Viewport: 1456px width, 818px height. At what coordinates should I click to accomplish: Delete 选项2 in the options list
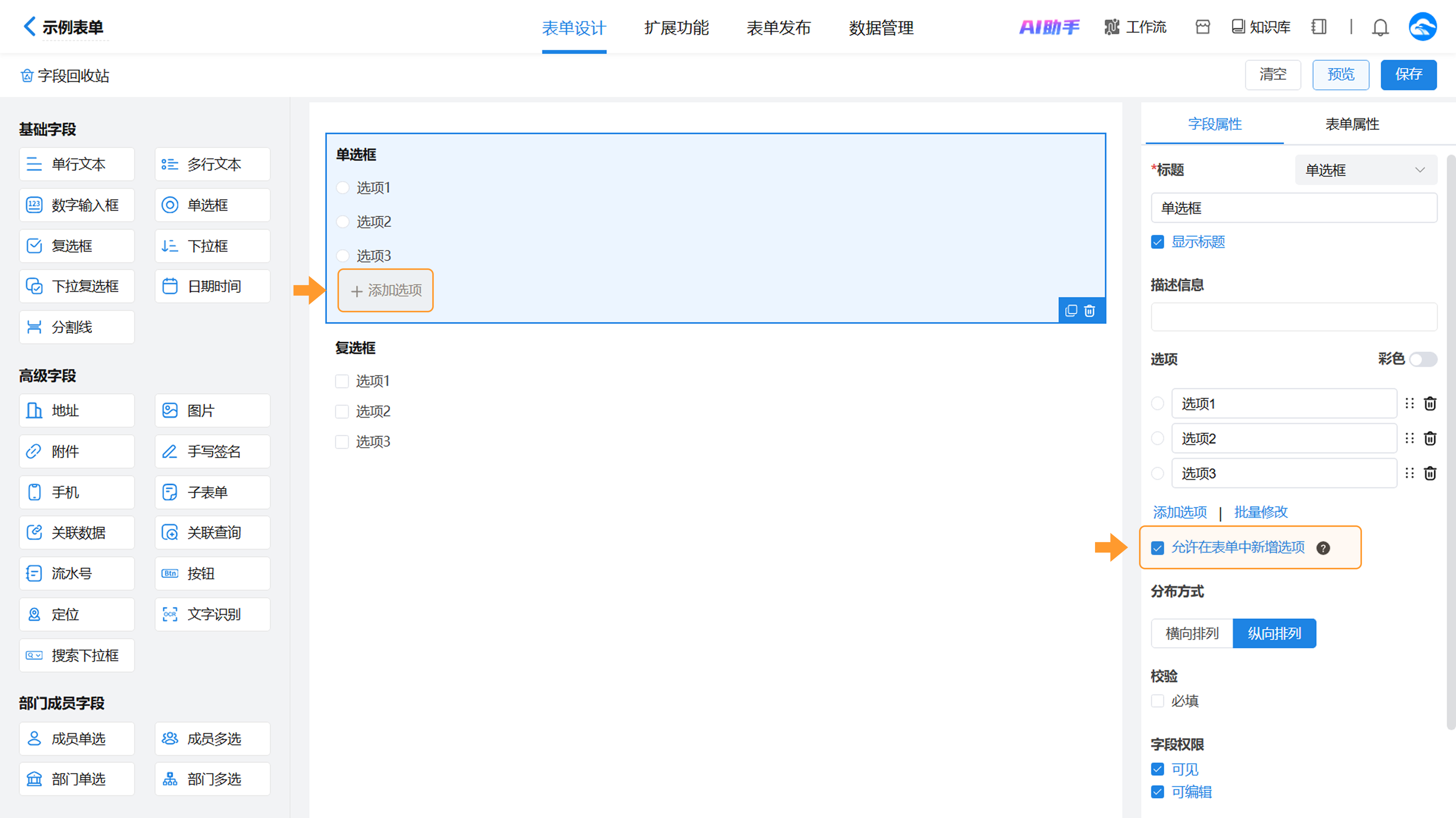click(x=1430, y=438)
